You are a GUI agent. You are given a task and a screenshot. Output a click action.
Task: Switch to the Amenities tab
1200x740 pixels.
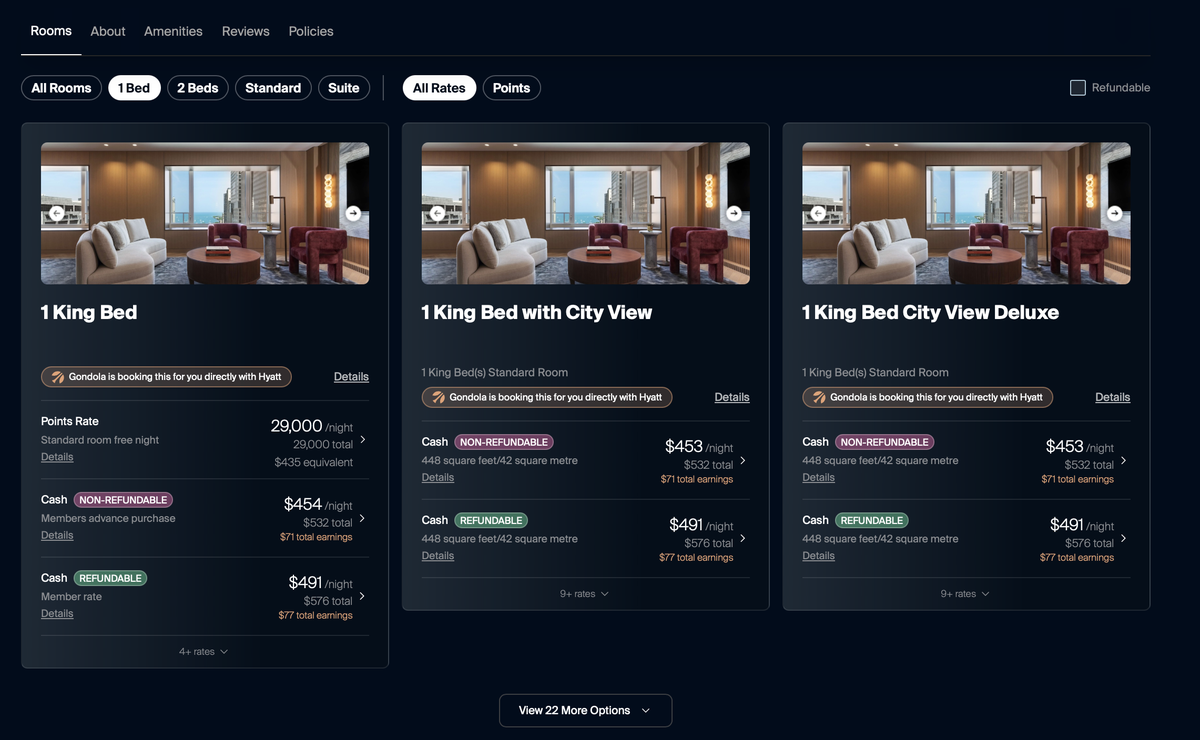click(x=173, y=31)
